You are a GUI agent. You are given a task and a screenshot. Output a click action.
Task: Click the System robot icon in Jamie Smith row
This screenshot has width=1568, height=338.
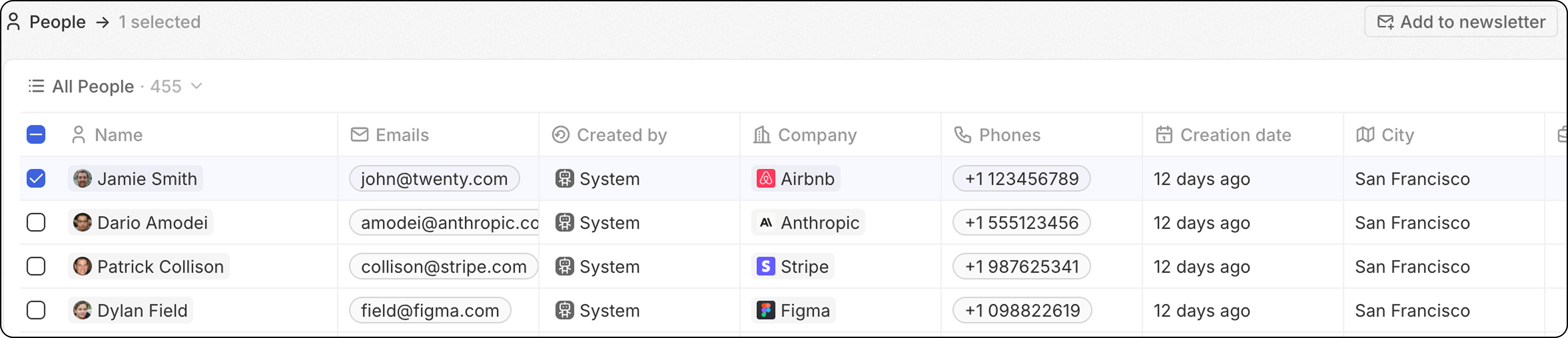(564, 179)
